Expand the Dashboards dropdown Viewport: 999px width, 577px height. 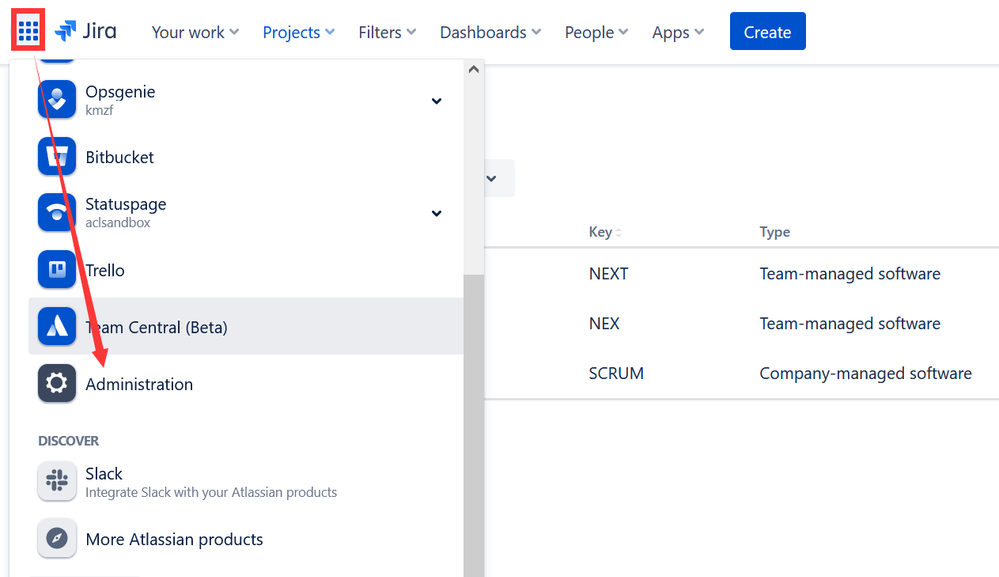tap(490, 32)
